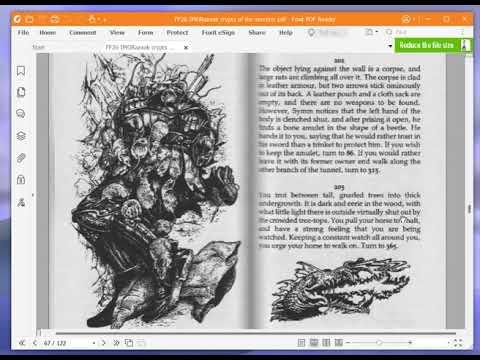Viewport: 480px width, 360px height.
Task: Jump to the last page
Action: (116, 343)
